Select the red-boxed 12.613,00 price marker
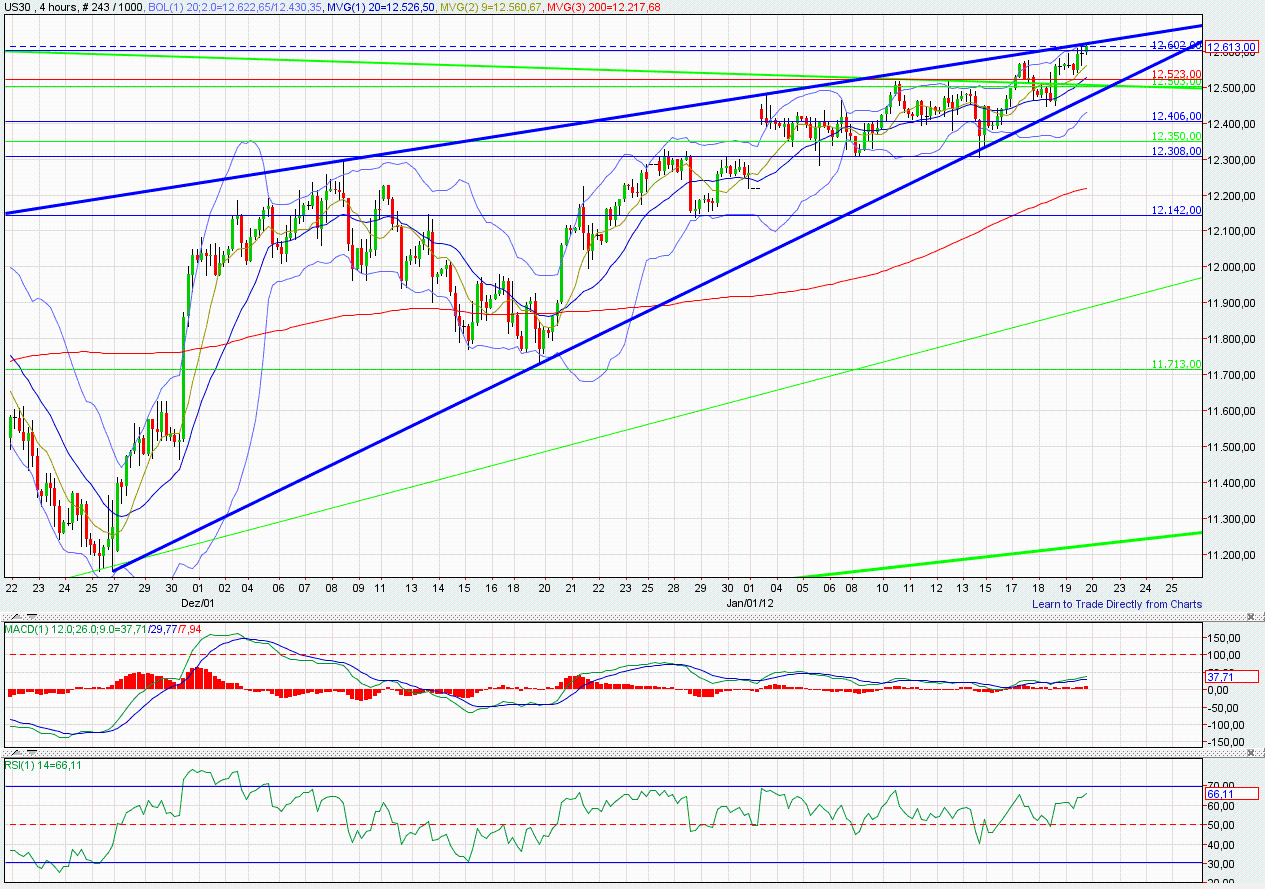This screenshot has height=889, width=1265. pos(1232,46)
